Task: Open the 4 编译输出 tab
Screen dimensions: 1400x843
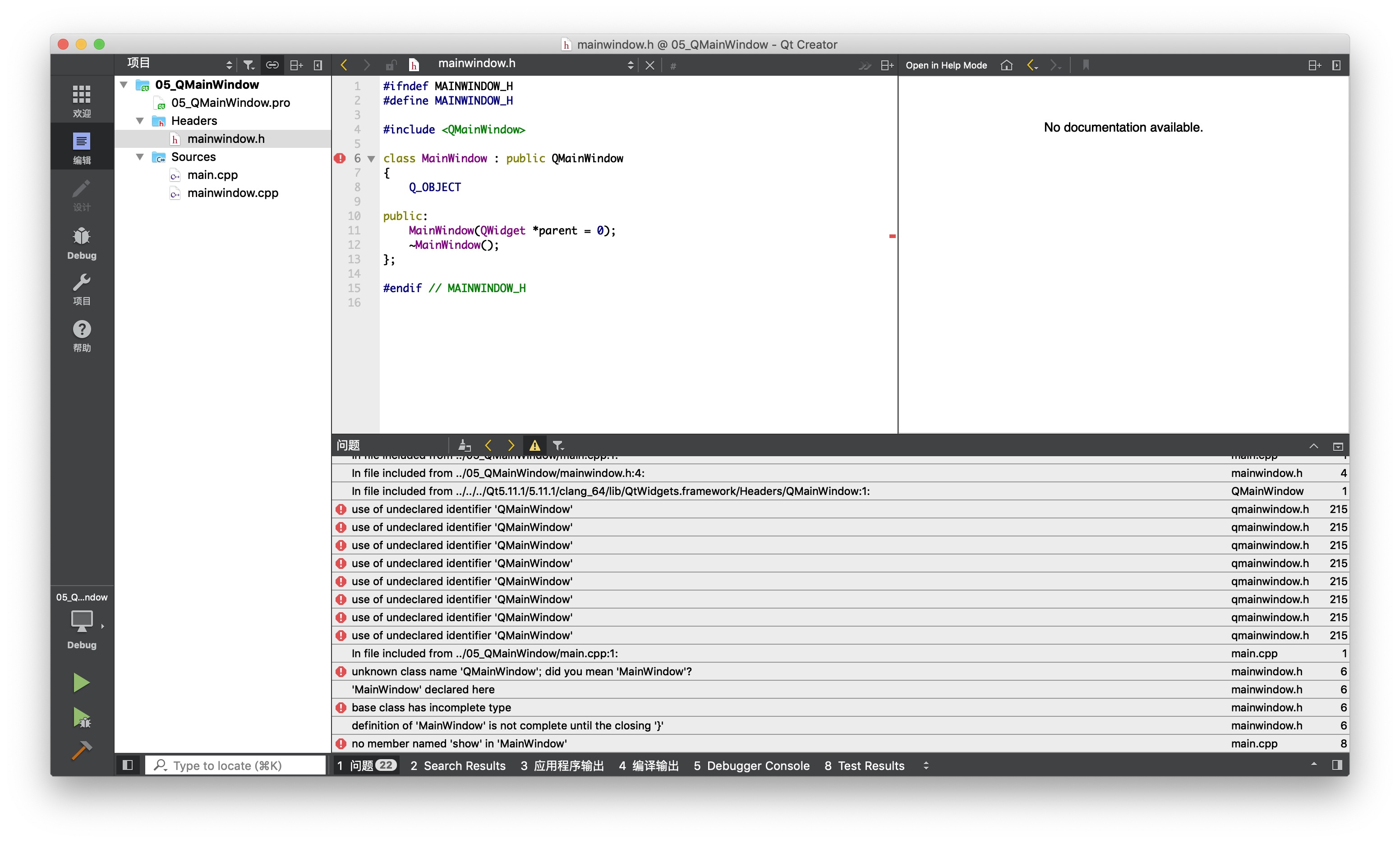Action: (x=648, y=765)
